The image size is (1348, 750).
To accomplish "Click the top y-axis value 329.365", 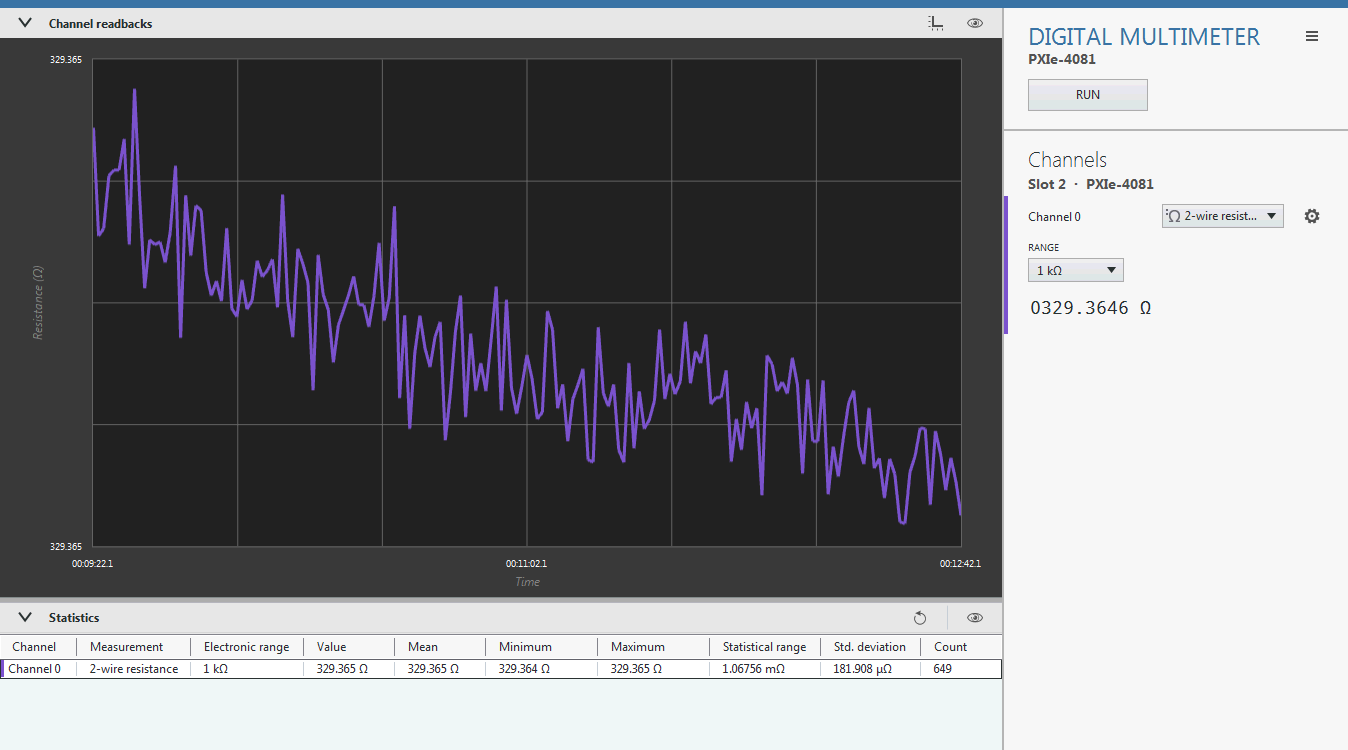I will (66, 60).
